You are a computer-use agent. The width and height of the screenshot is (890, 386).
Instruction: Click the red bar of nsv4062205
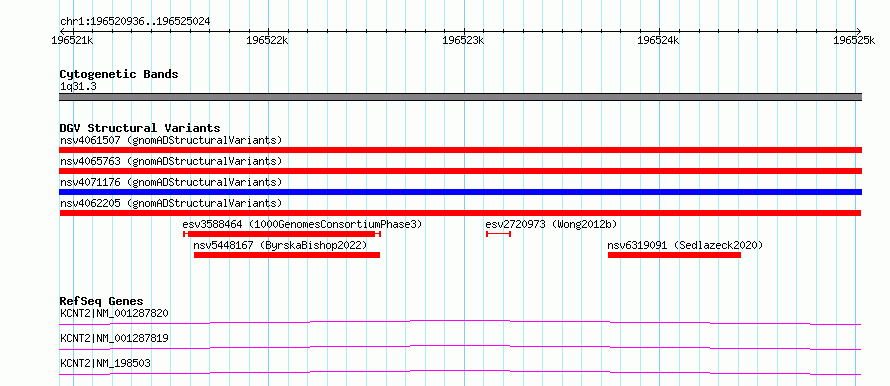(460, 213)
